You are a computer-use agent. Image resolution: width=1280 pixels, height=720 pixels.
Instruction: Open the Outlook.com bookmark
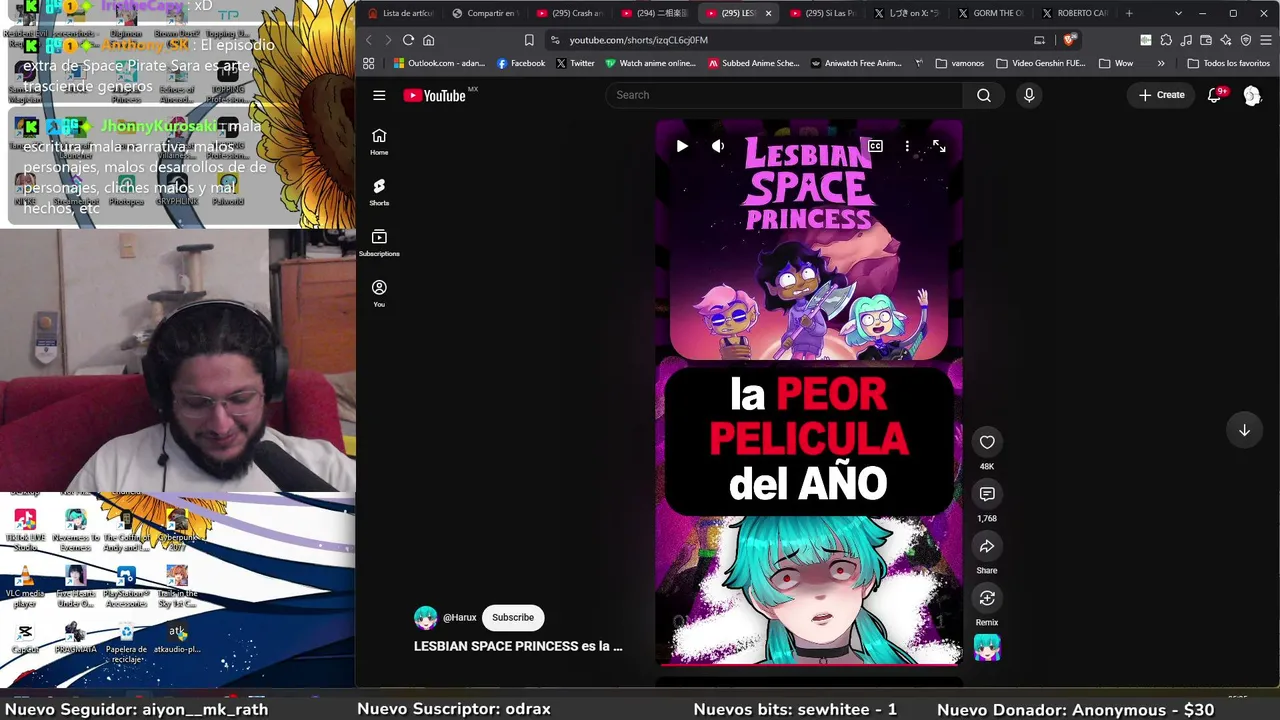click(x=439, y=63)
